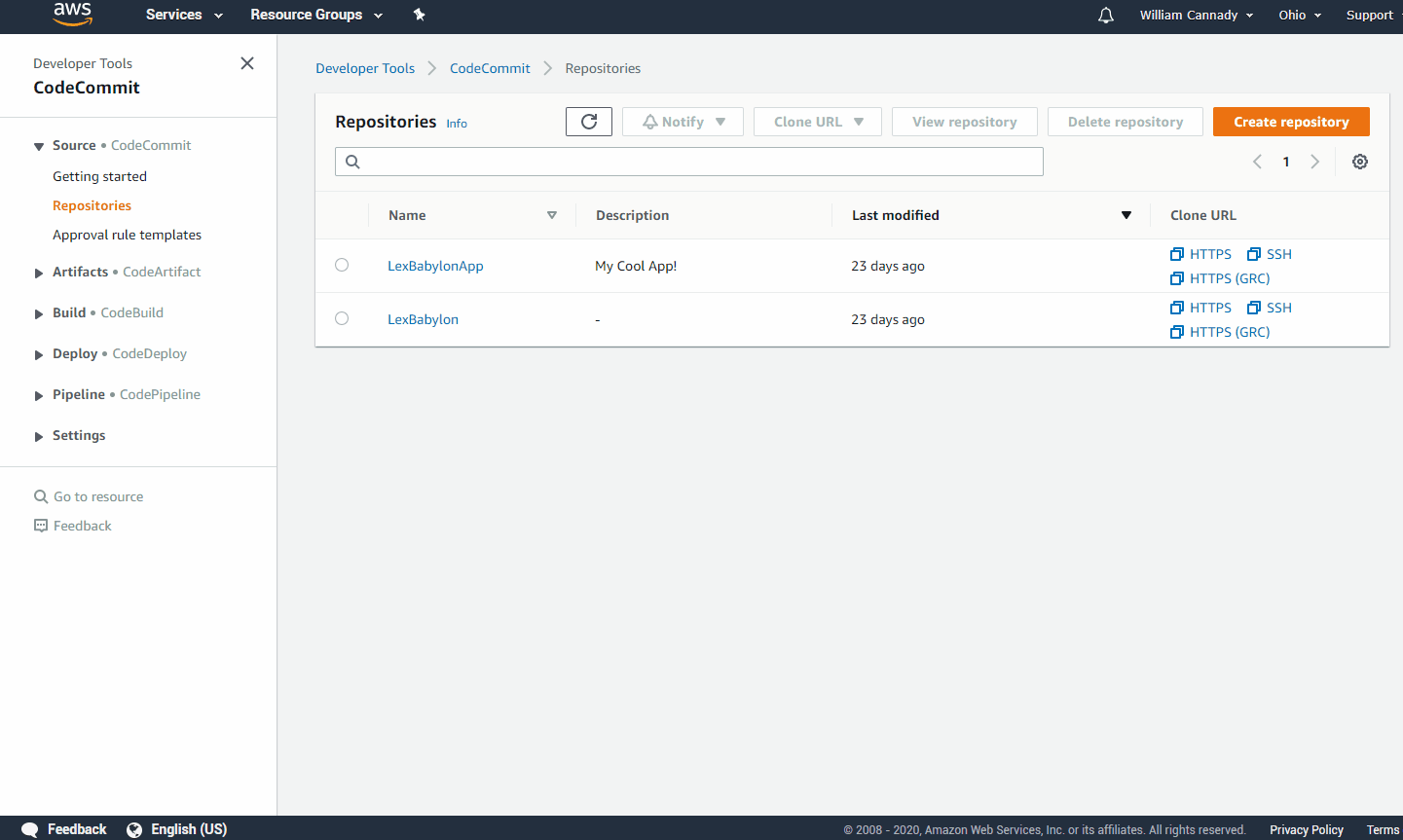1403x840 pixels.
Task: Click the search magnifier in the sidebar
Action: pyautogui.click(x=41, y=496)
